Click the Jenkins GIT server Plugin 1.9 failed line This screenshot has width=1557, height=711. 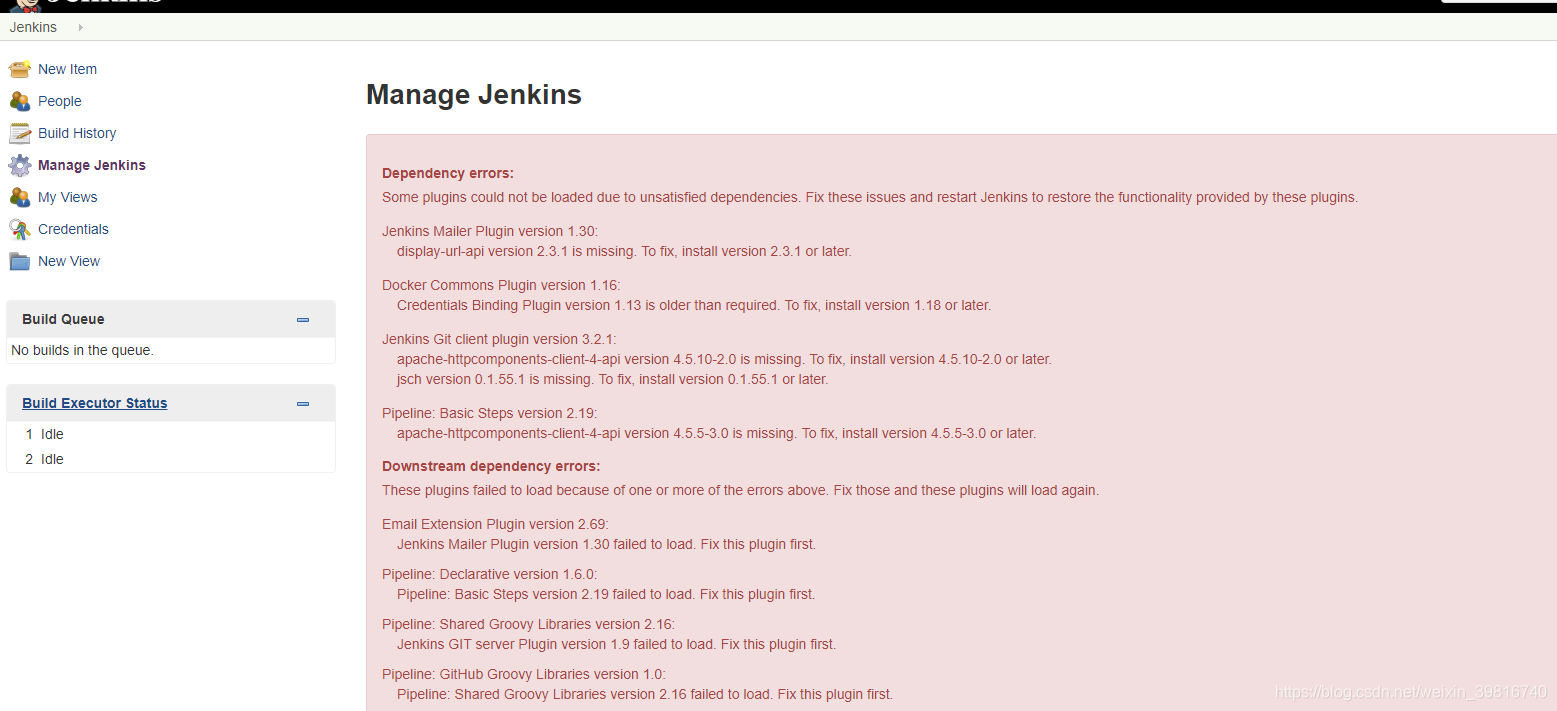[x=616, y=644]
